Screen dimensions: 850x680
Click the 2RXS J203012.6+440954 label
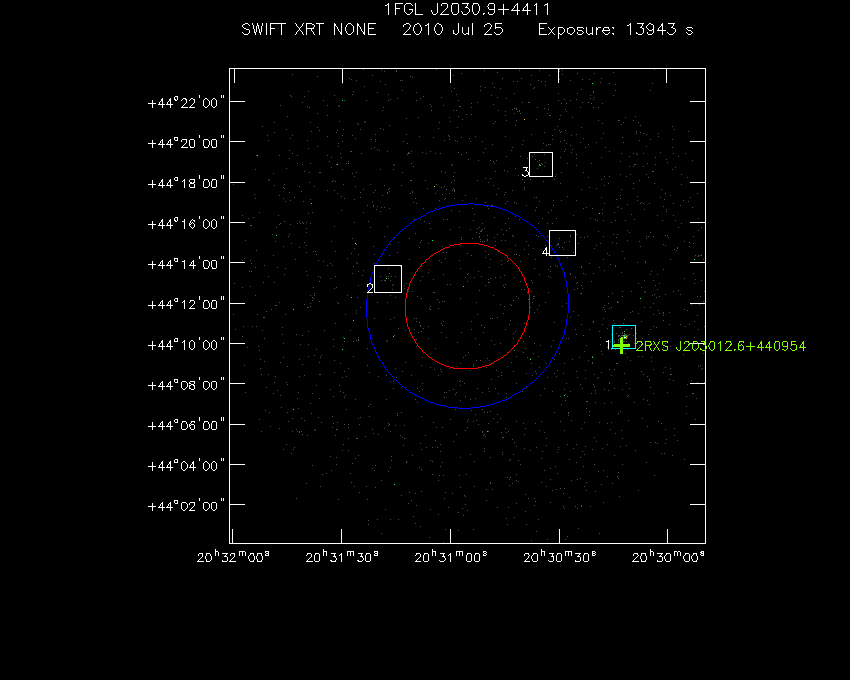coord(721,347)
